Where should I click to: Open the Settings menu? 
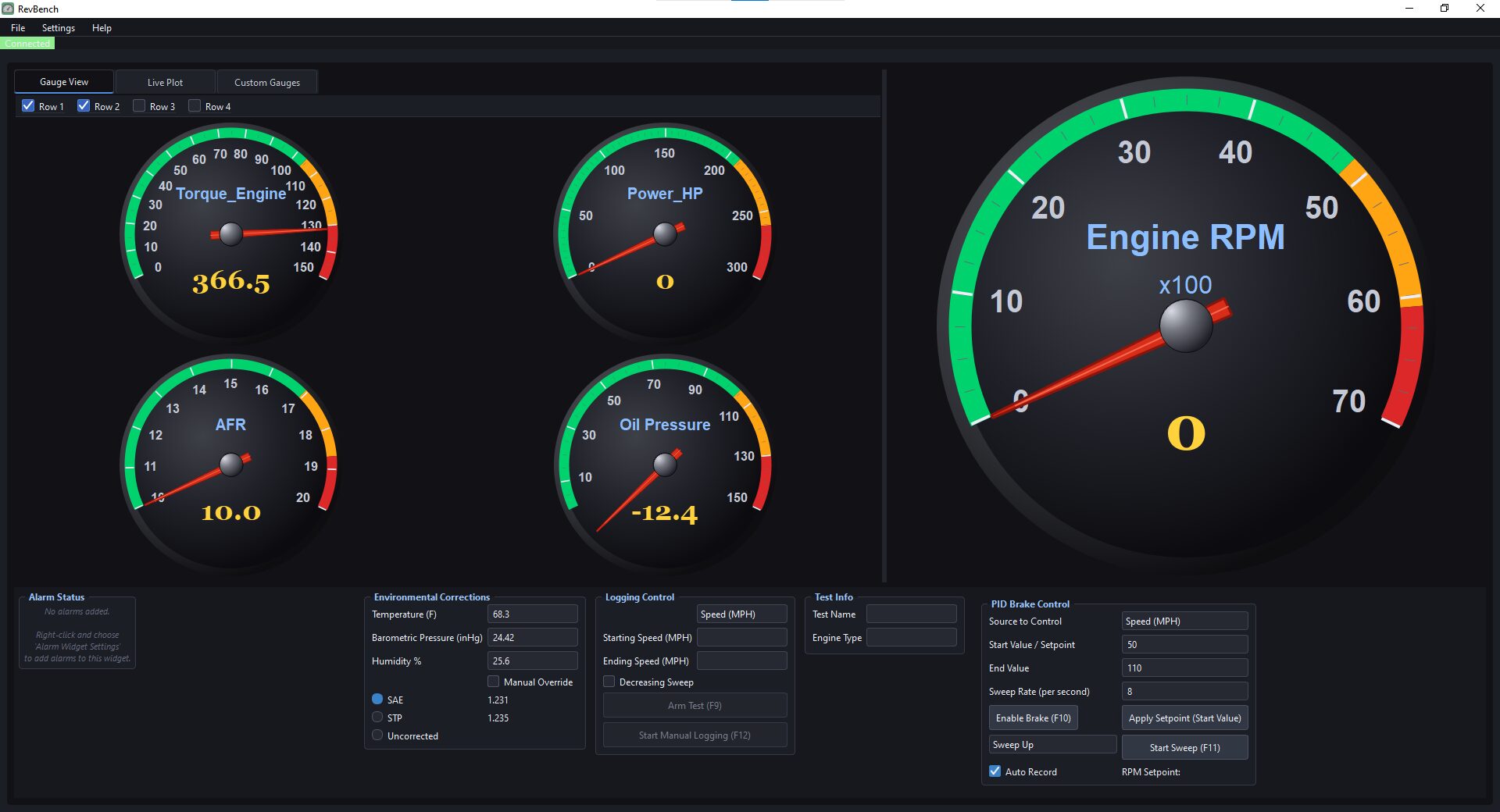59,28
